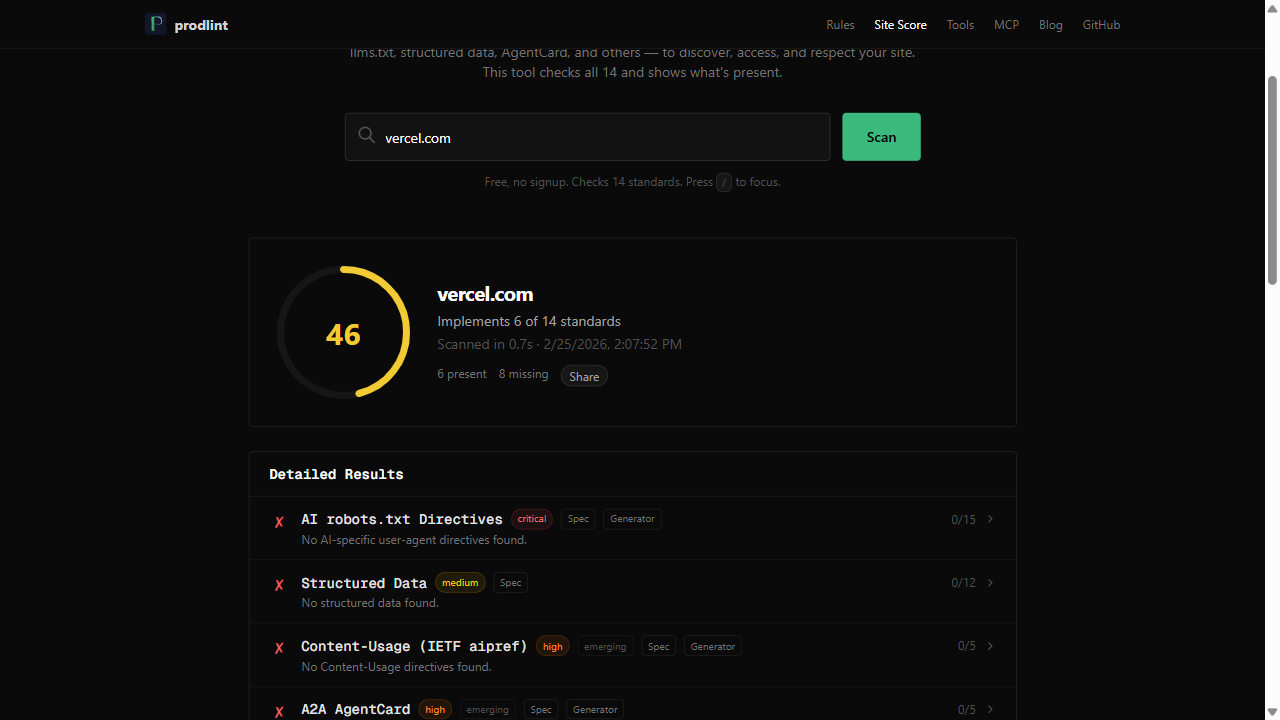This screenshot has height=720, width=1280.
Task: Click the page vertical scrollbar thumb
Action: tap(1272, 180)
